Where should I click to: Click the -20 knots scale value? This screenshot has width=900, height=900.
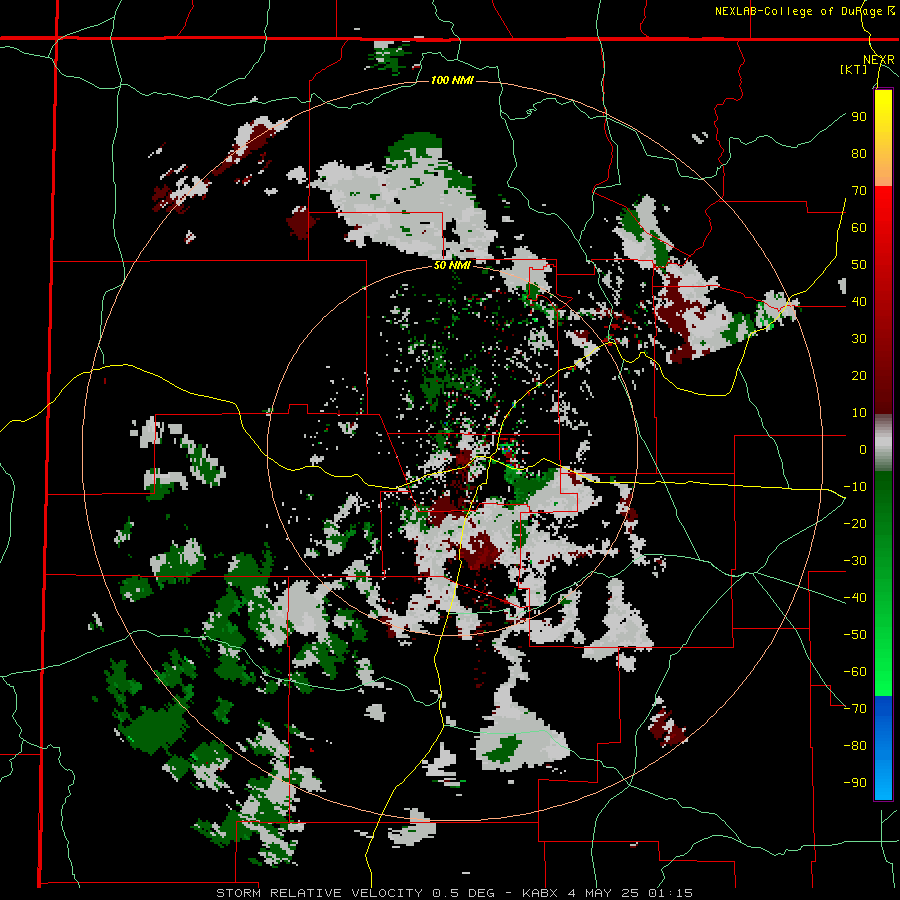tap(855, 523)
